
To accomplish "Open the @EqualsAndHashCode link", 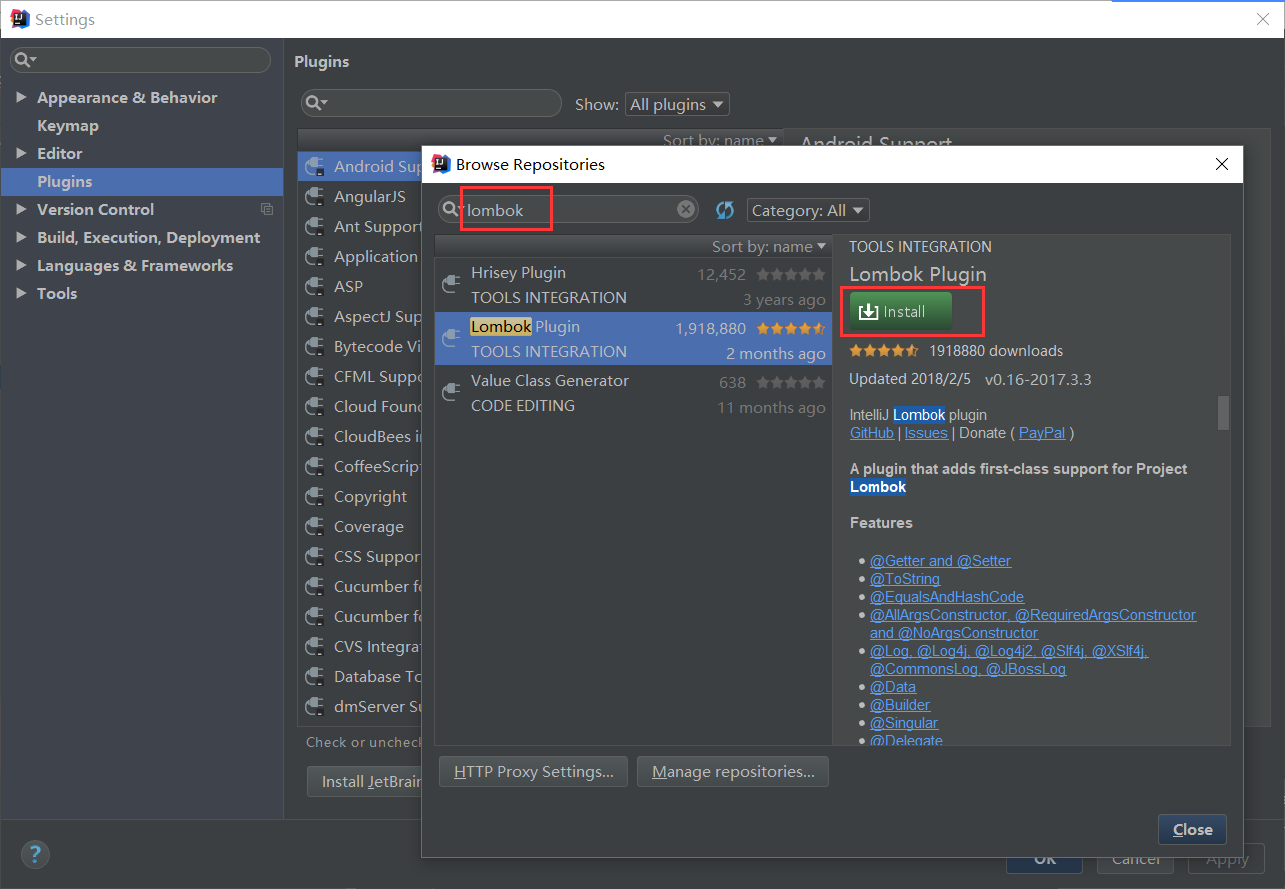I will 947,597.
